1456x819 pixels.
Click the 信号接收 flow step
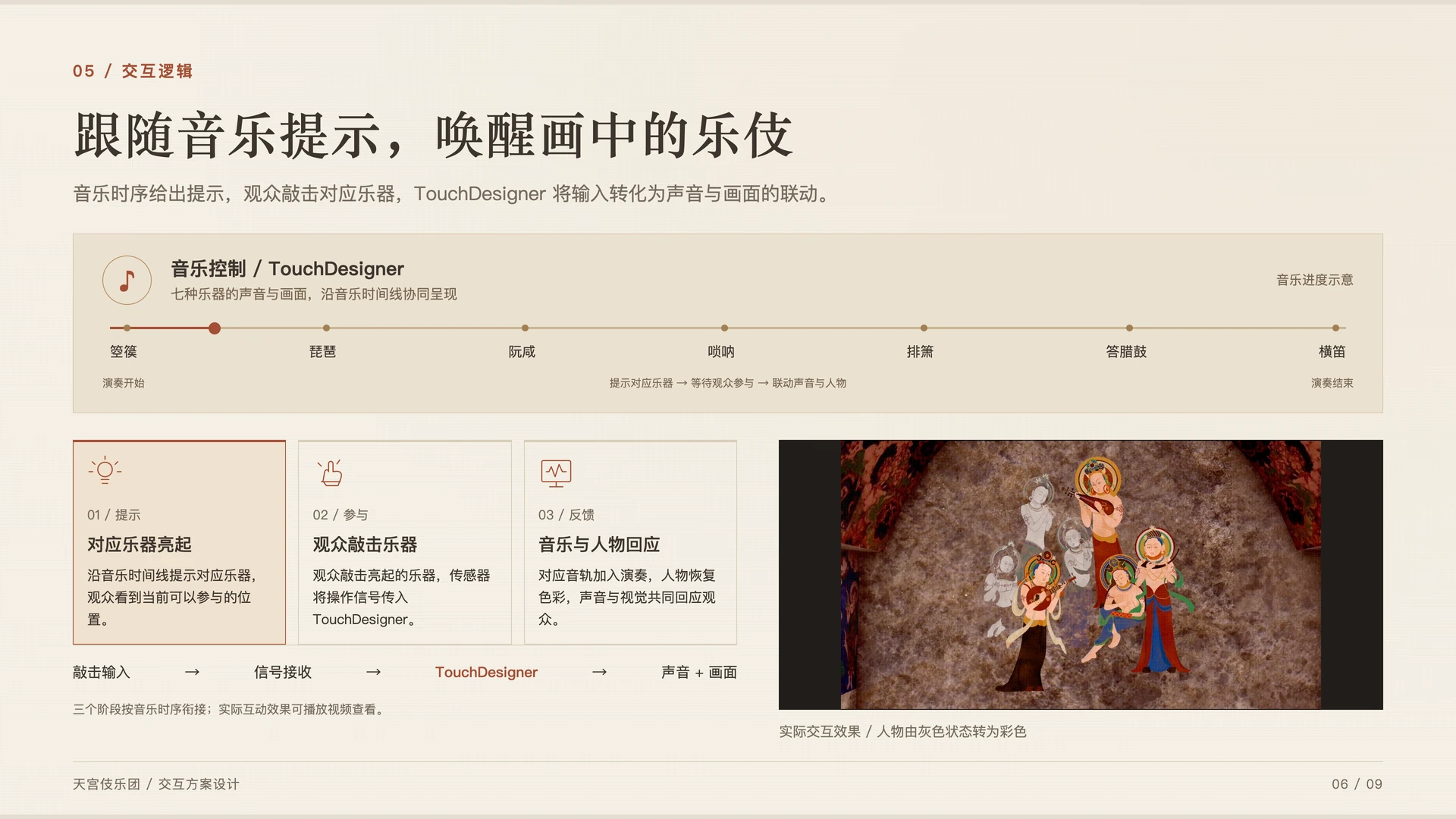(x=283, y=672)
